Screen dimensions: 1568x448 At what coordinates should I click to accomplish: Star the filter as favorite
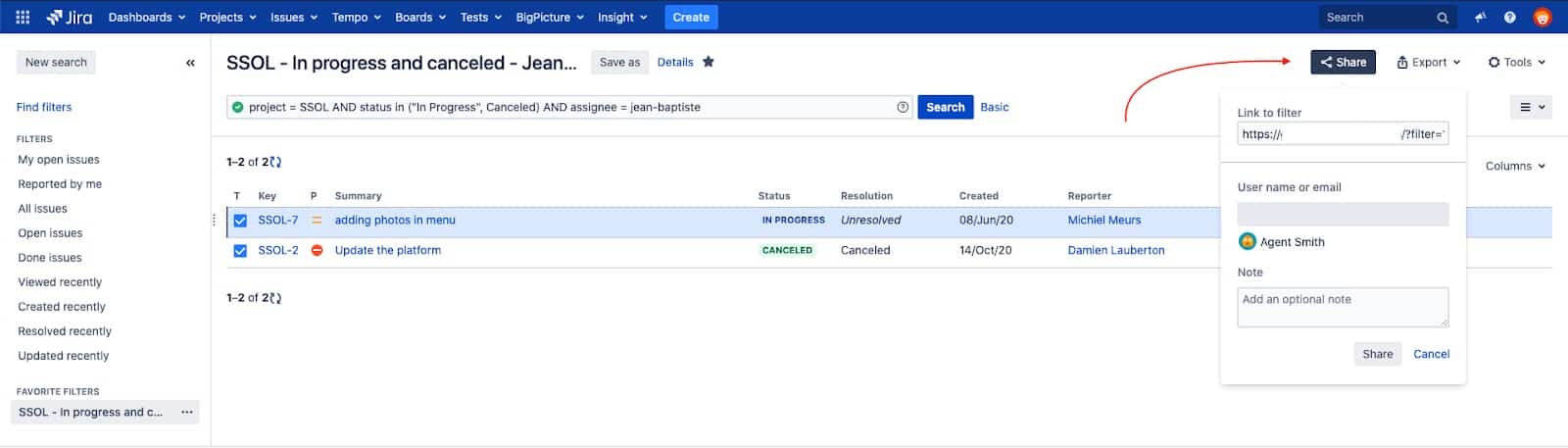click(709, 62)
